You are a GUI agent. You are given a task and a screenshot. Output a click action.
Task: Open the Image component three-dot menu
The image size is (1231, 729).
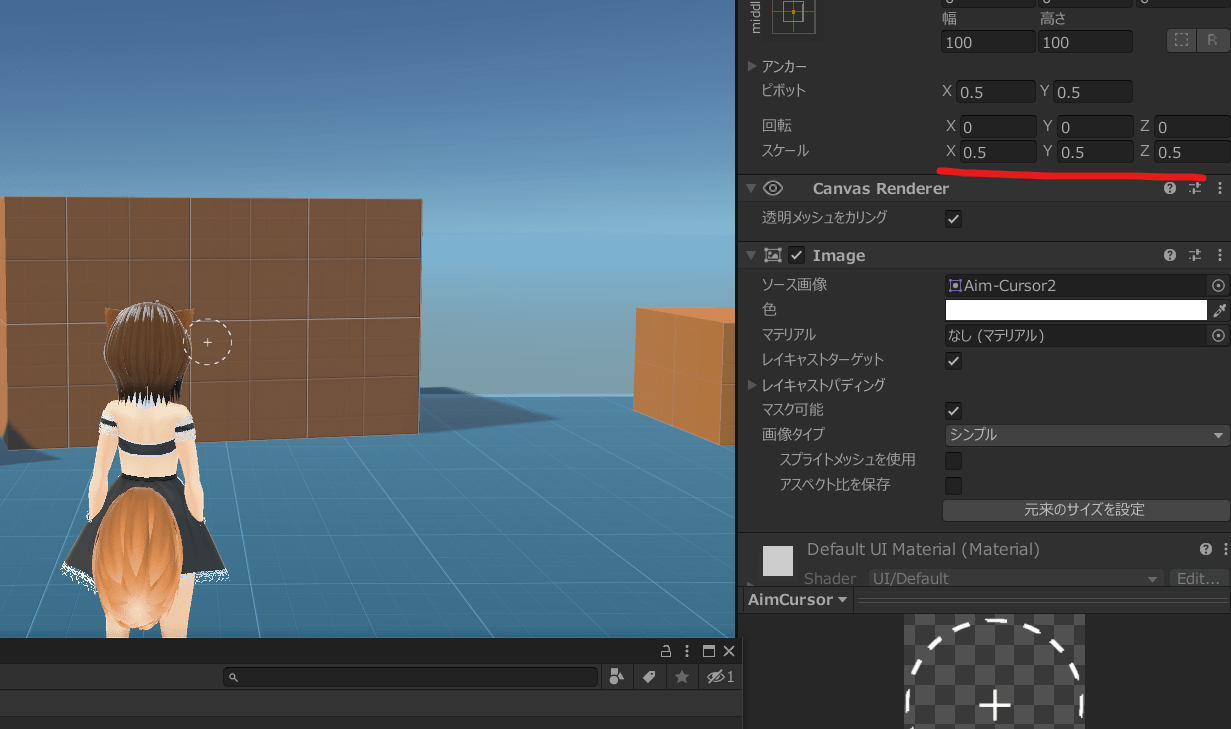[x=1219, y=255]
